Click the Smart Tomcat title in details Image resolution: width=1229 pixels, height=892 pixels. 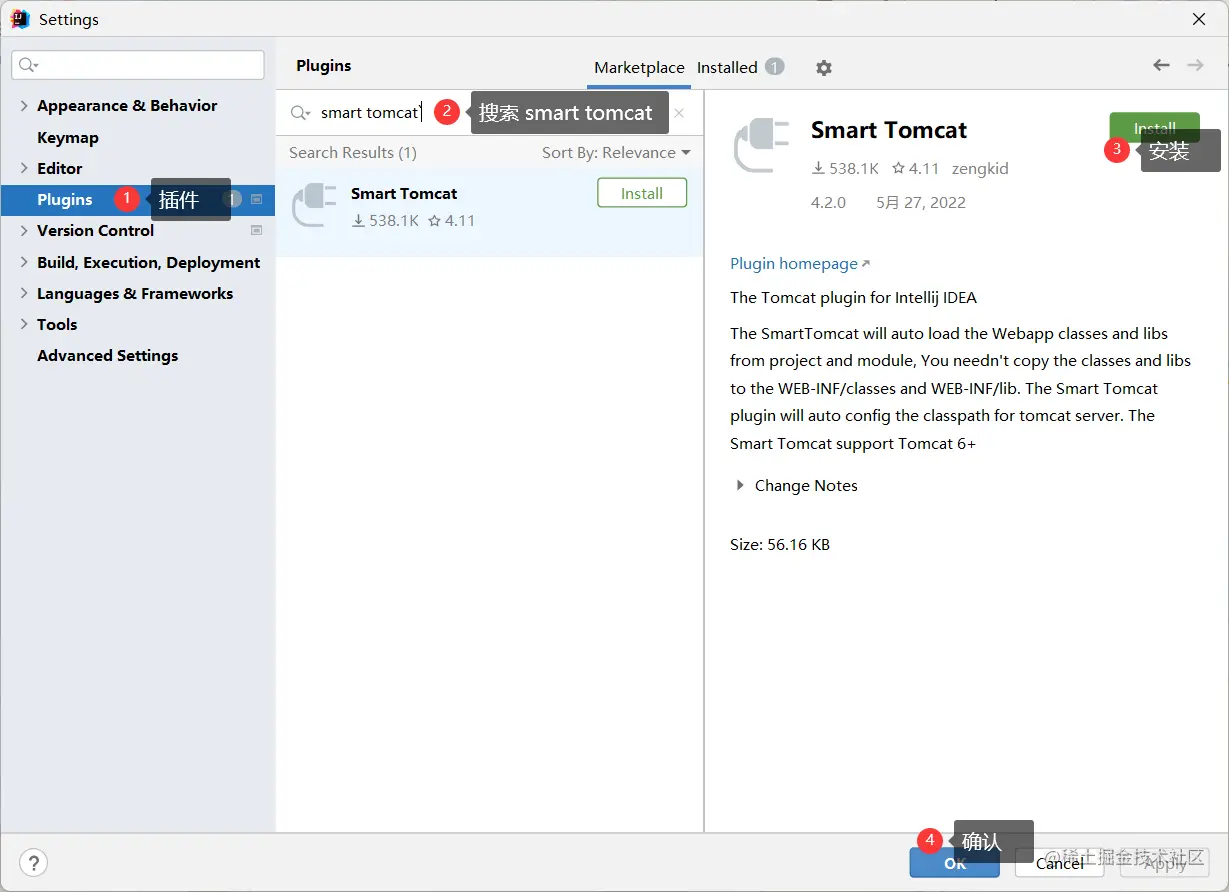889,131
